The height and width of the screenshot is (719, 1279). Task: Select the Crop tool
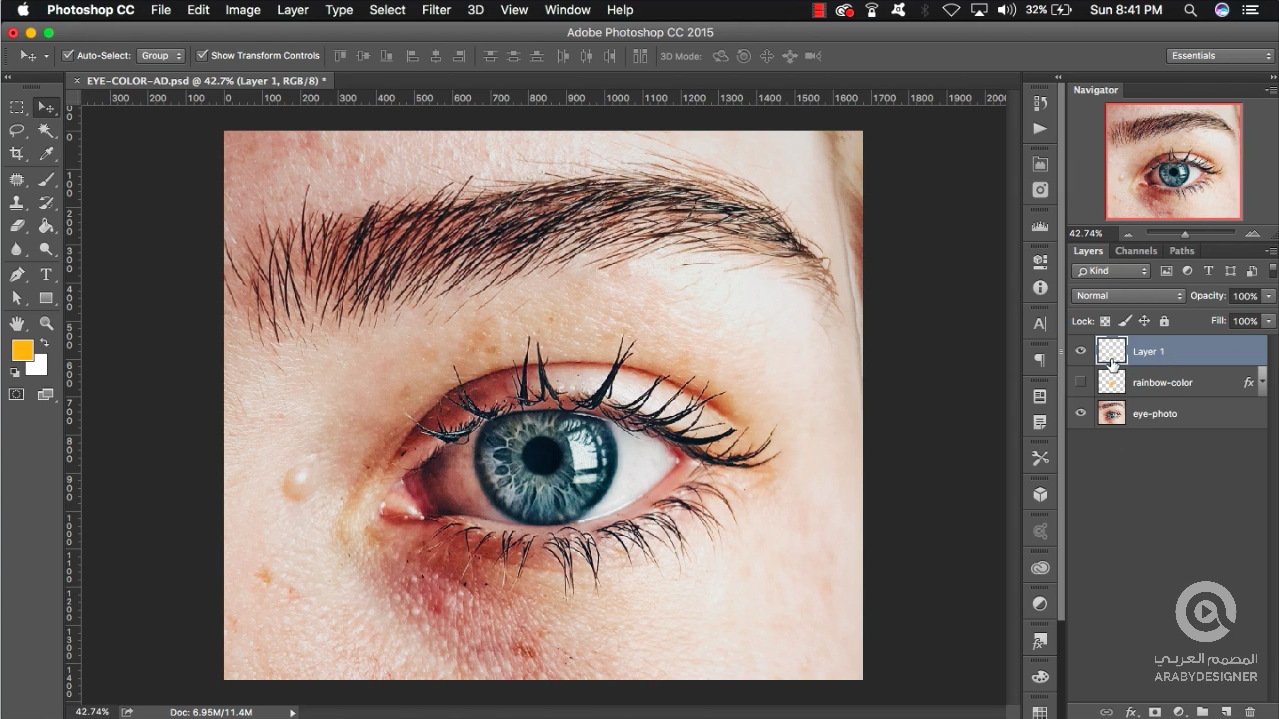tap(17, 154)
